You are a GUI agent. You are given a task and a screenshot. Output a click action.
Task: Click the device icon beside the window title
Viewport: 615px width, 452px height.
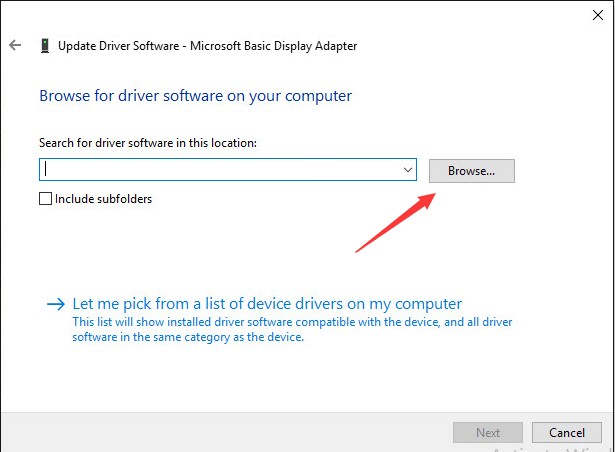(x=45, y=46)
